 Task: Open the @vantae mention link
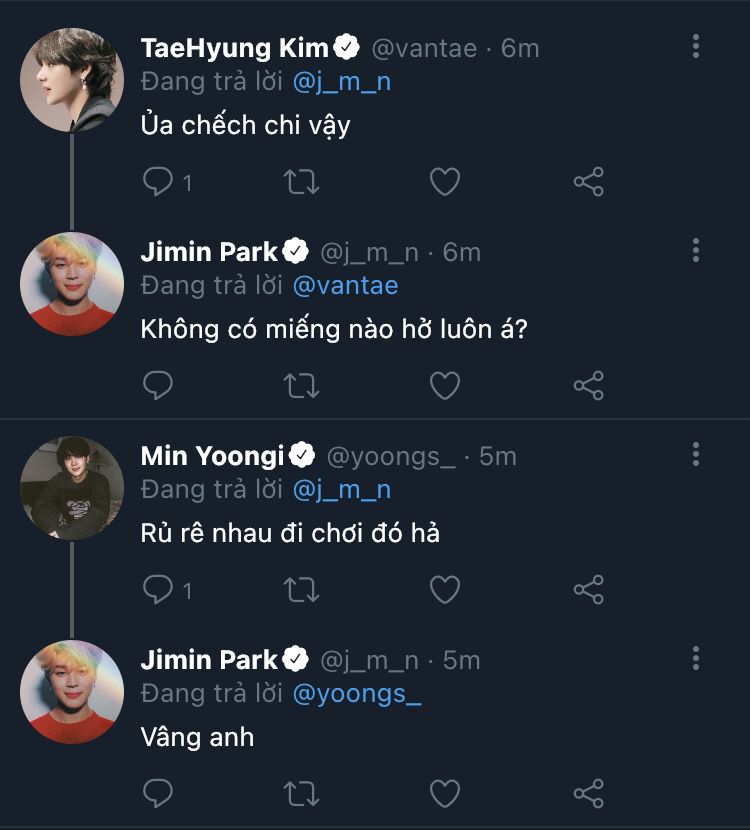pos(345,286)
